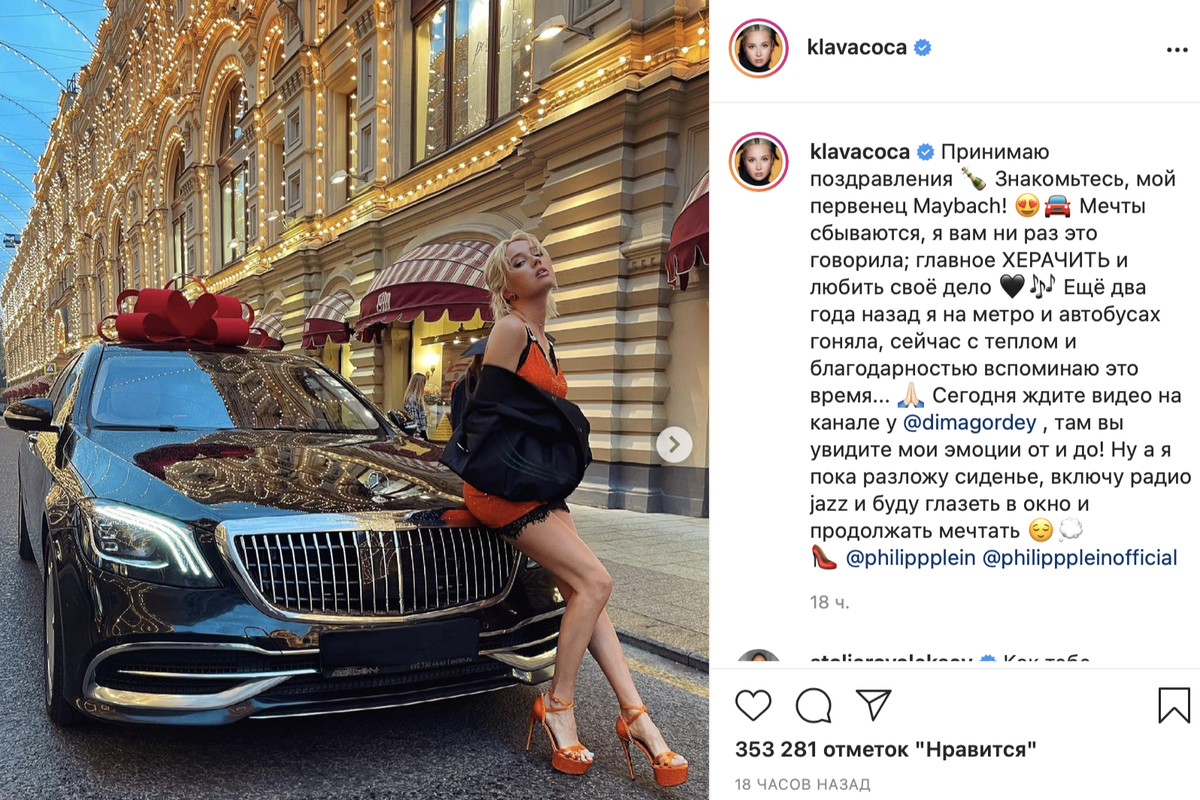Share the post using the paper plane icon
Screen dimensions: 1200x800
pyautogui.click(x=873, y=705)
